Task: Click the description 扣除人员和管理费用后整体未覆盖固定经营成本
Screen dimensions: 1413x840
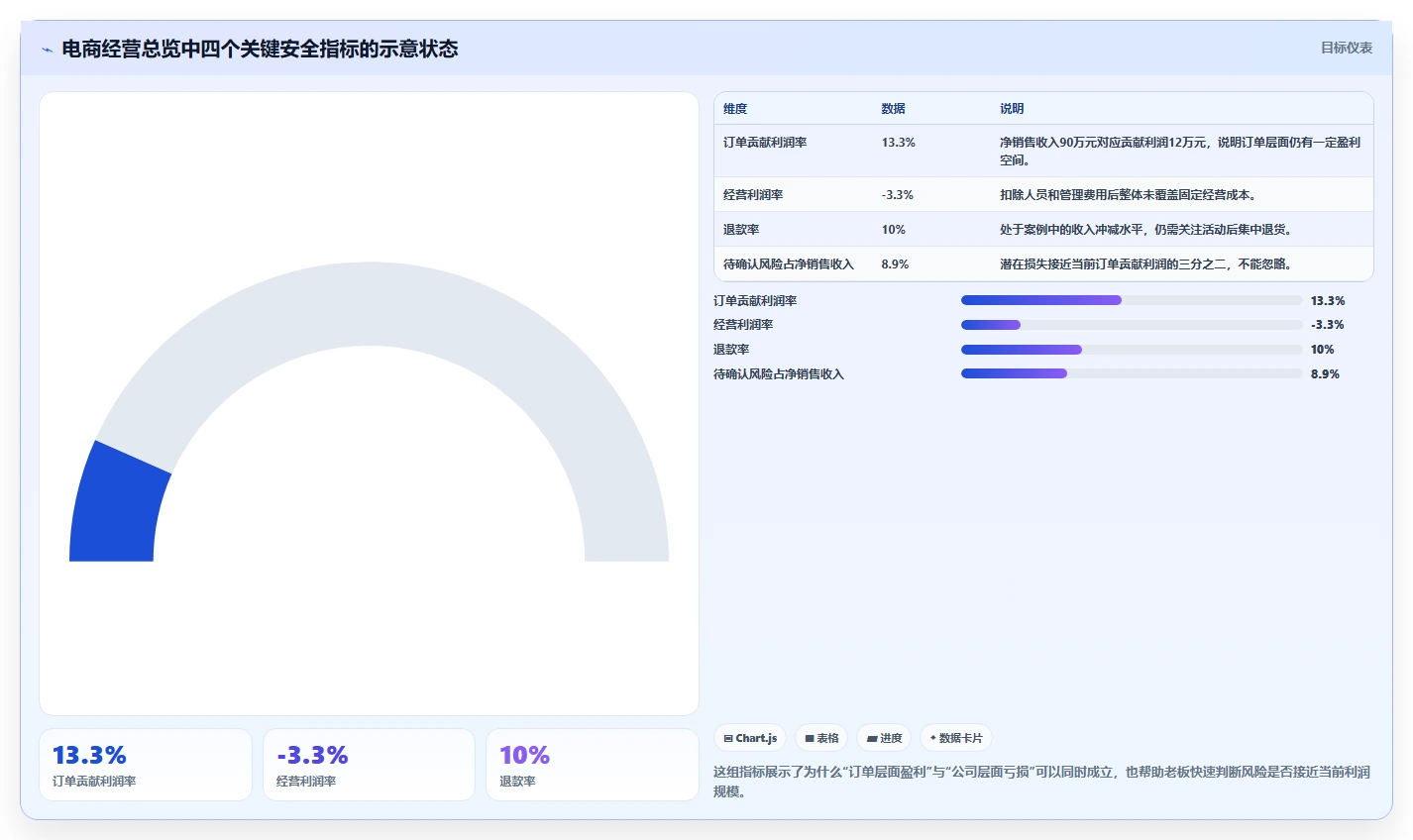Action: point(1129,195)
